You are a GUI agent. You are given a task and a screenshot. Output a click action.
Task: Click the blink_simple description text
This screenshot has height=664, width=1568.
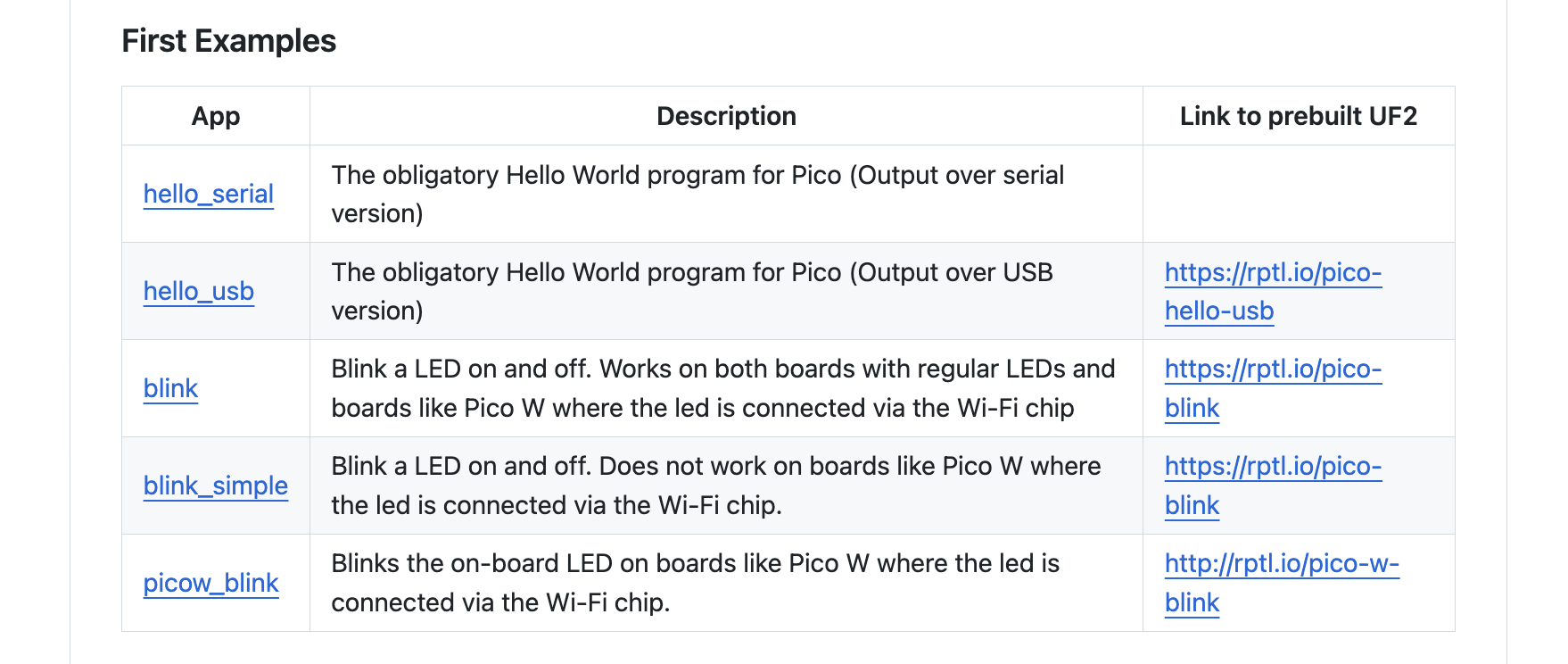(x=716, y=486)
